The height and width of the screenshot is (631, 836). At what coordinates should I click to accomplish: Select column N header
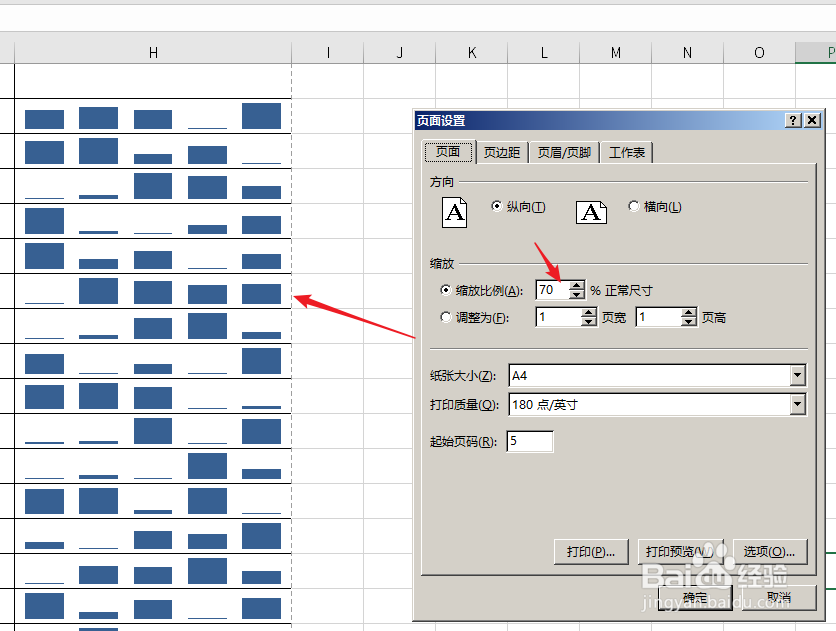(x=688, y=53)
